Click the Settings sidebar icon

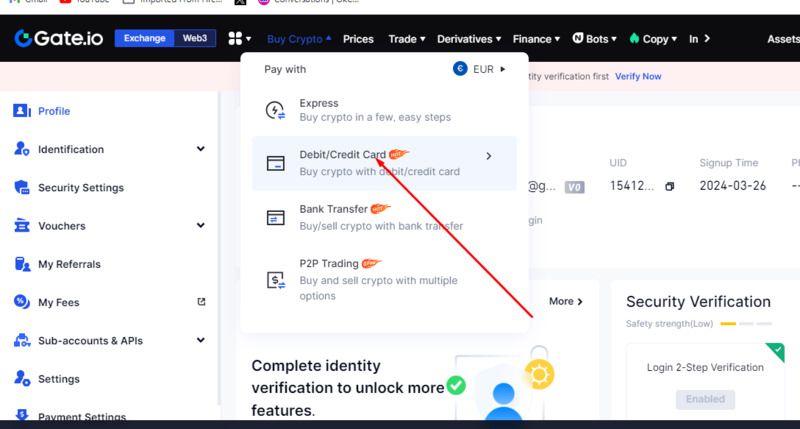pos(21,378)
